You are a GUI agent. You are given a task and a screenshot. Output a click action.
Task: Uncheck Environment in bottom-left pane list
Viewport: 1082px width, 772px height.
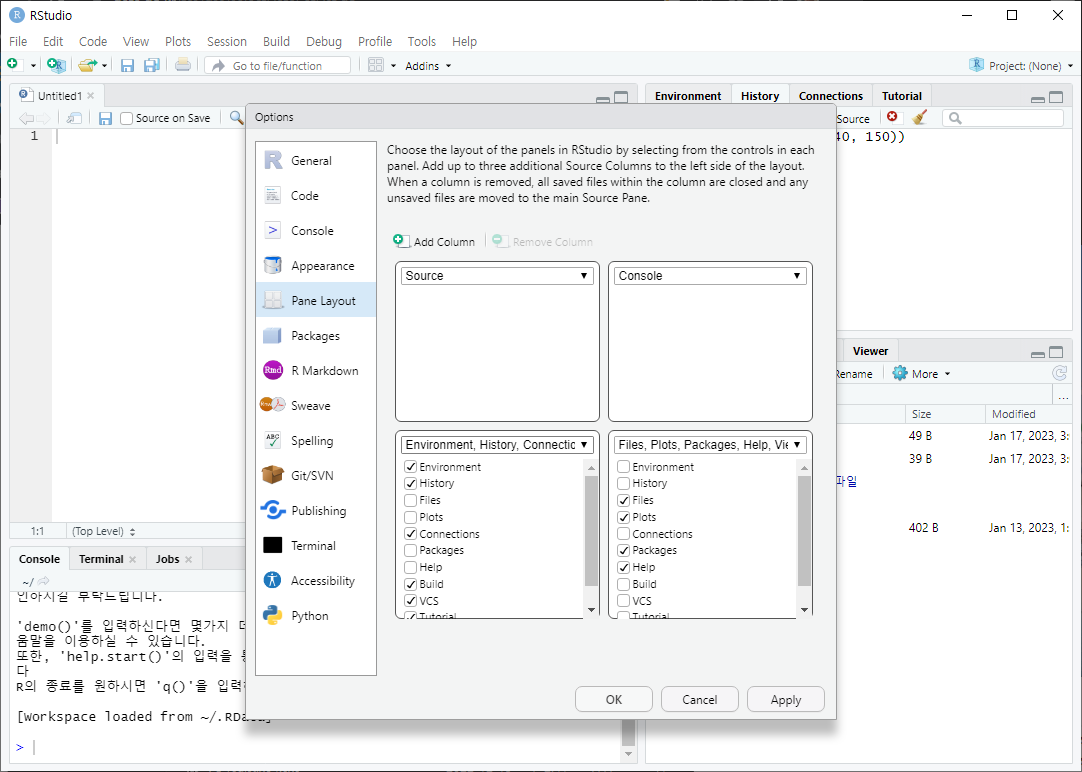pos(411,467)
